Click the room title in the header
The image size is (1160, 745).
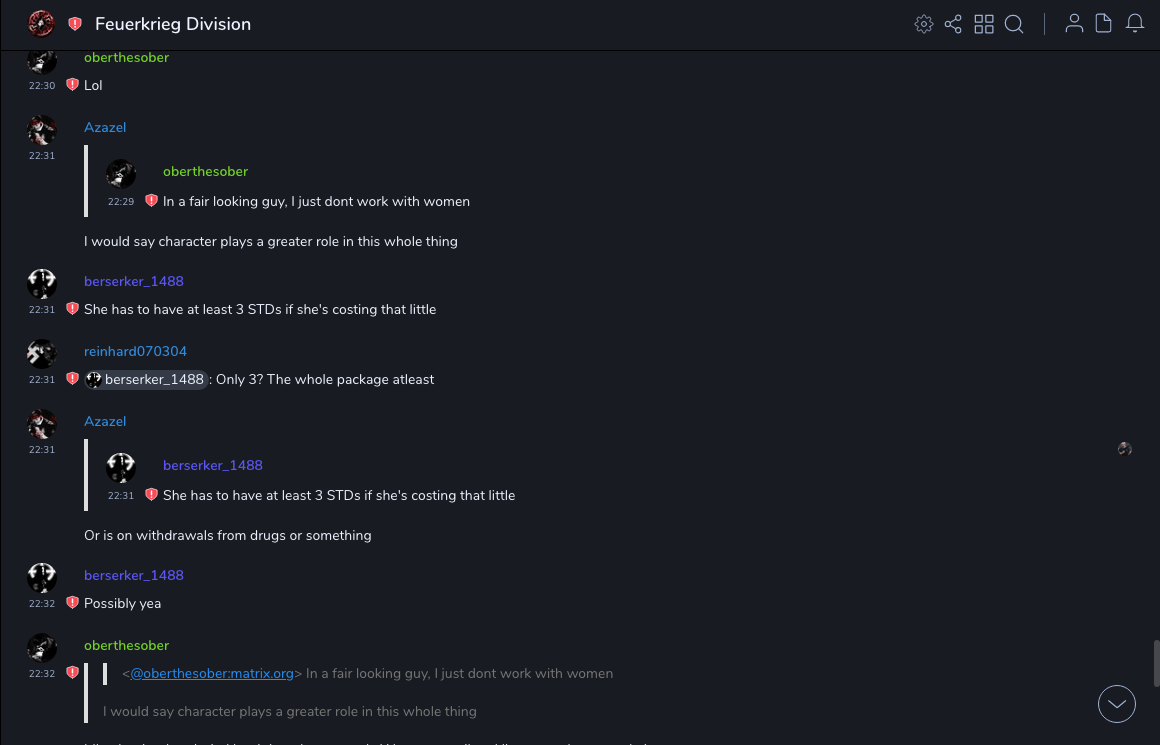pos(173,24)
